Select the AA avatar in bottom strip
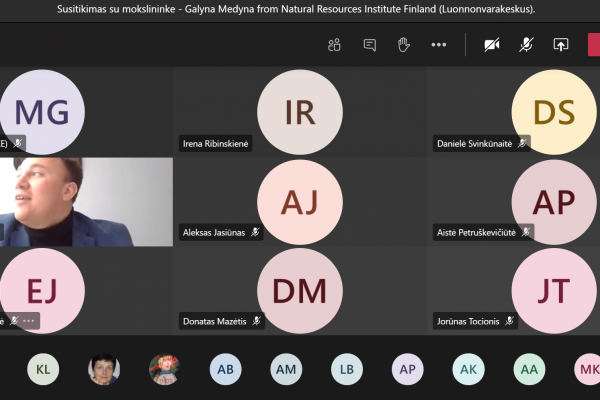Screen dimensions: 600x400 click(x=529, y=369)
